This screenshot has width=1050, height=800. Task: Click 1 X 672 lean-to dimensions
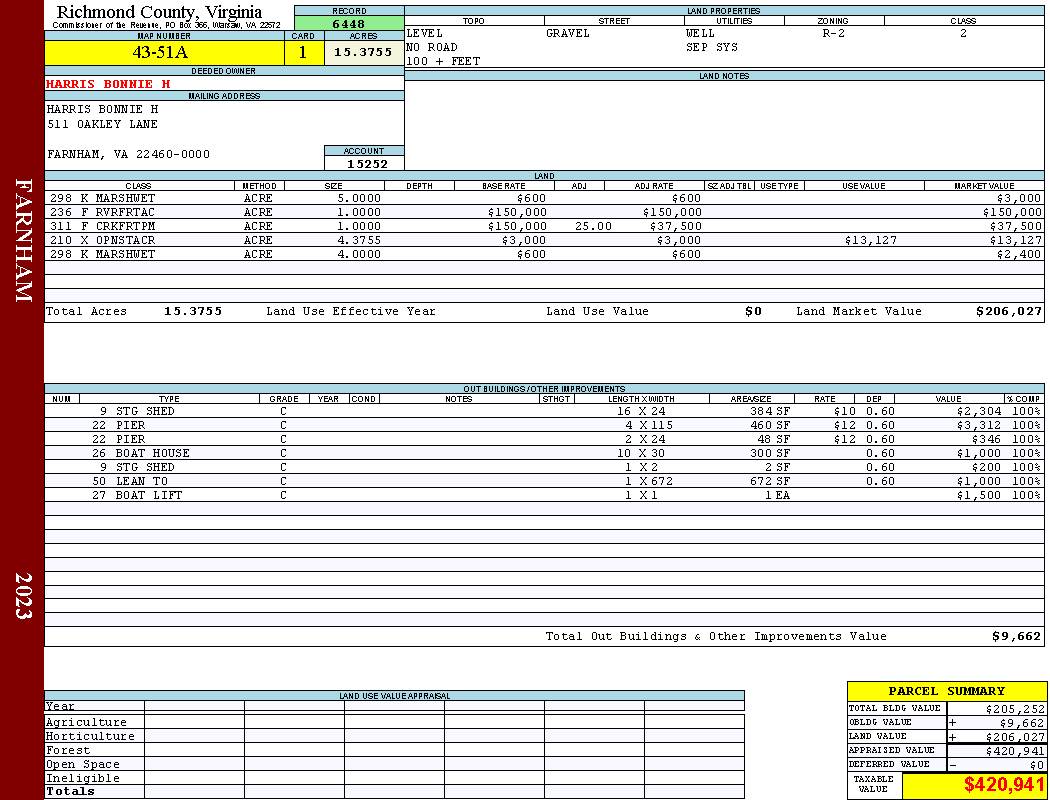[x=649, y=481]
